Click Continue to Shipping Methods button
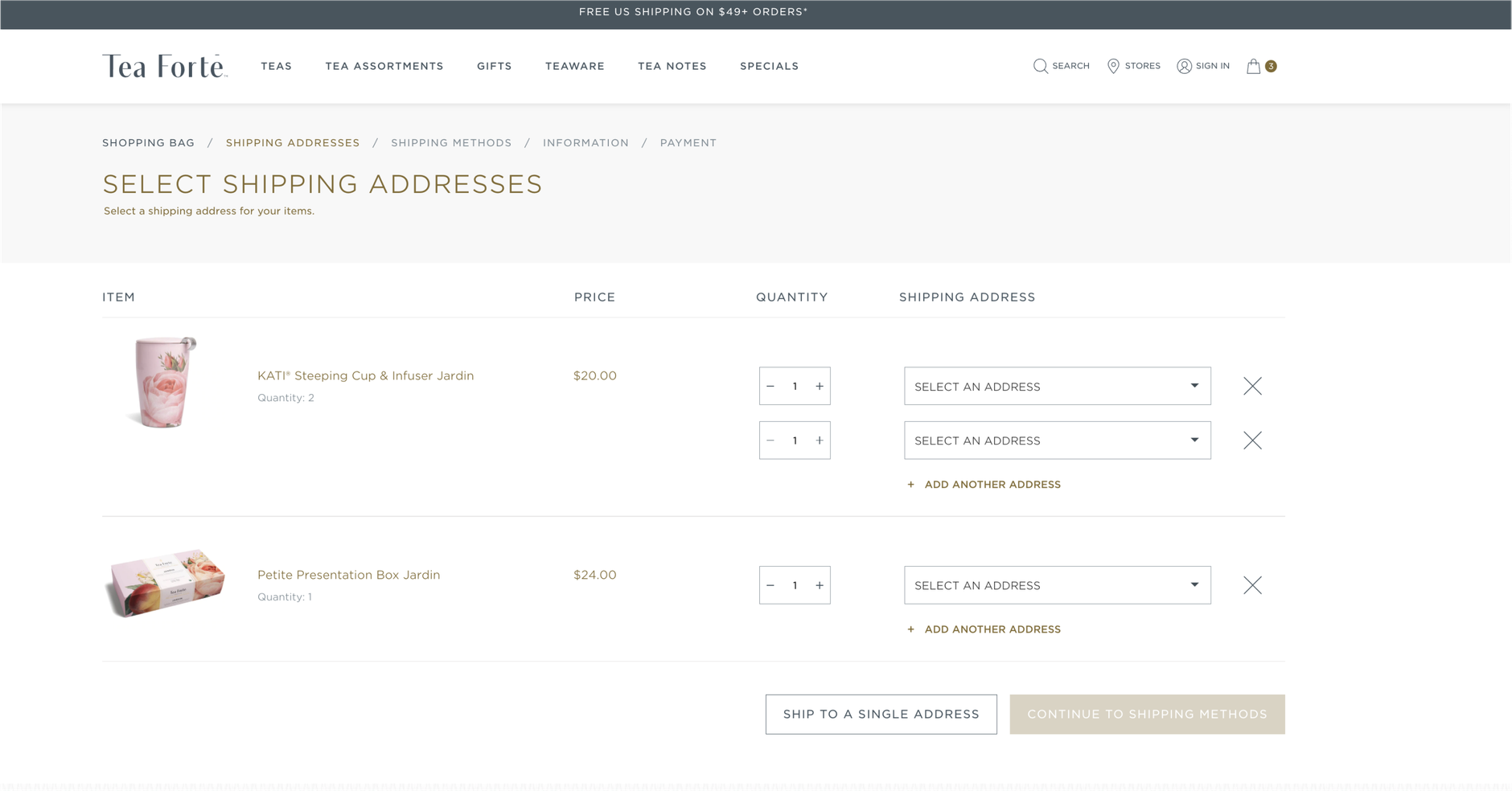The image size is (1512, 791). [x=1147, y=714]
